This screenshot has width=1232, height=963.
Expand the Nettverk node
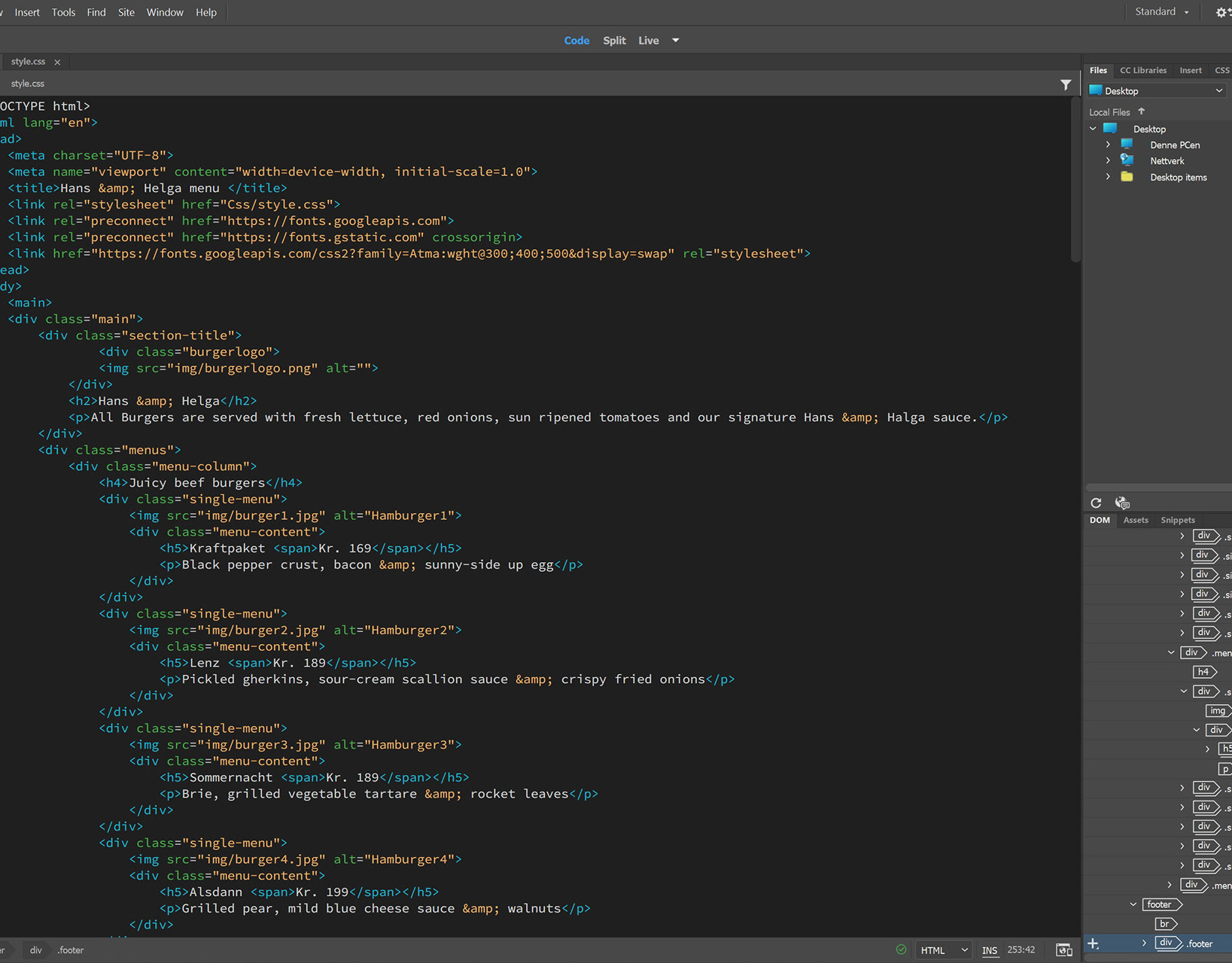pos(1108,160)
